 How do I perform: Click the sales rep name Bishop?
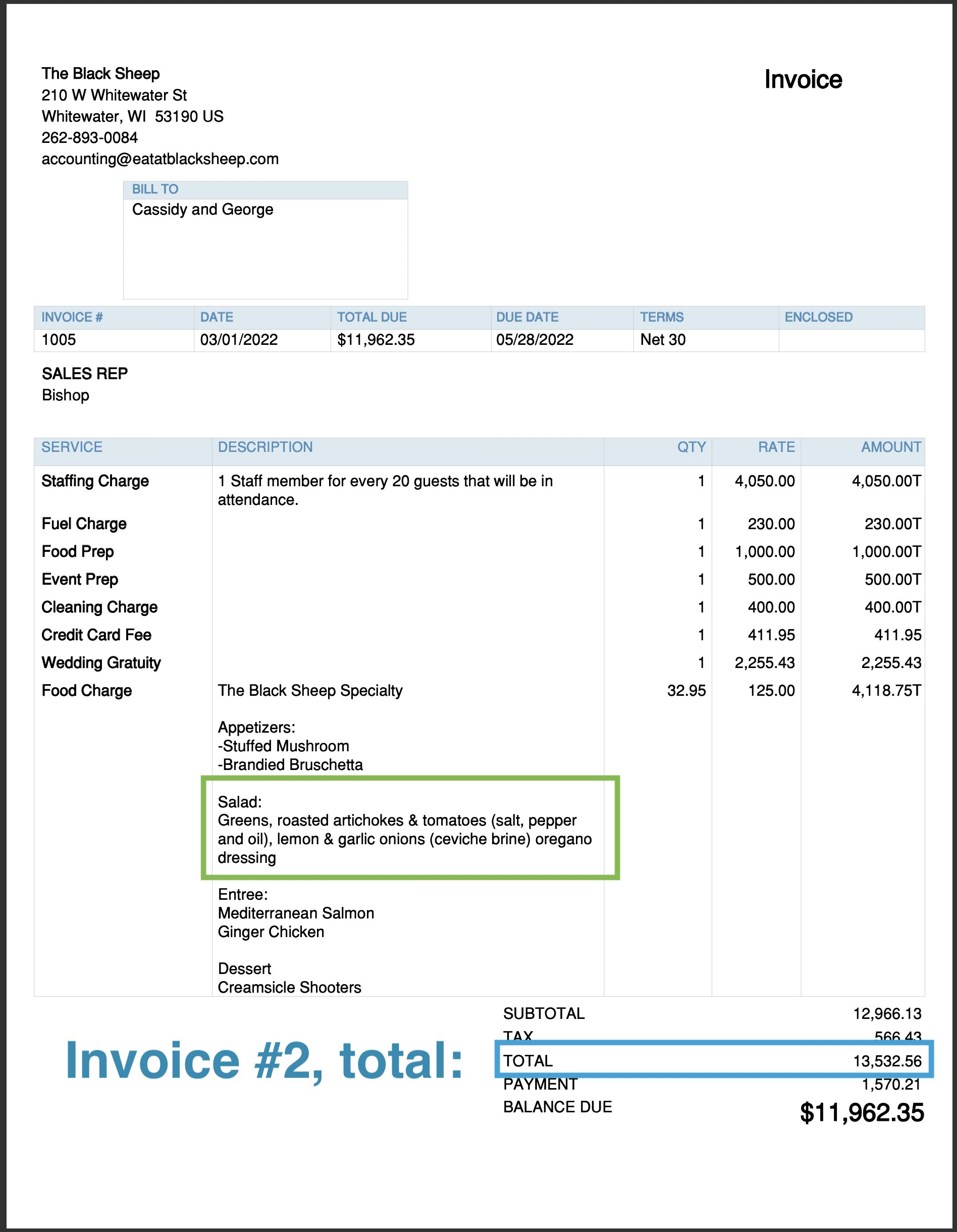66,395
